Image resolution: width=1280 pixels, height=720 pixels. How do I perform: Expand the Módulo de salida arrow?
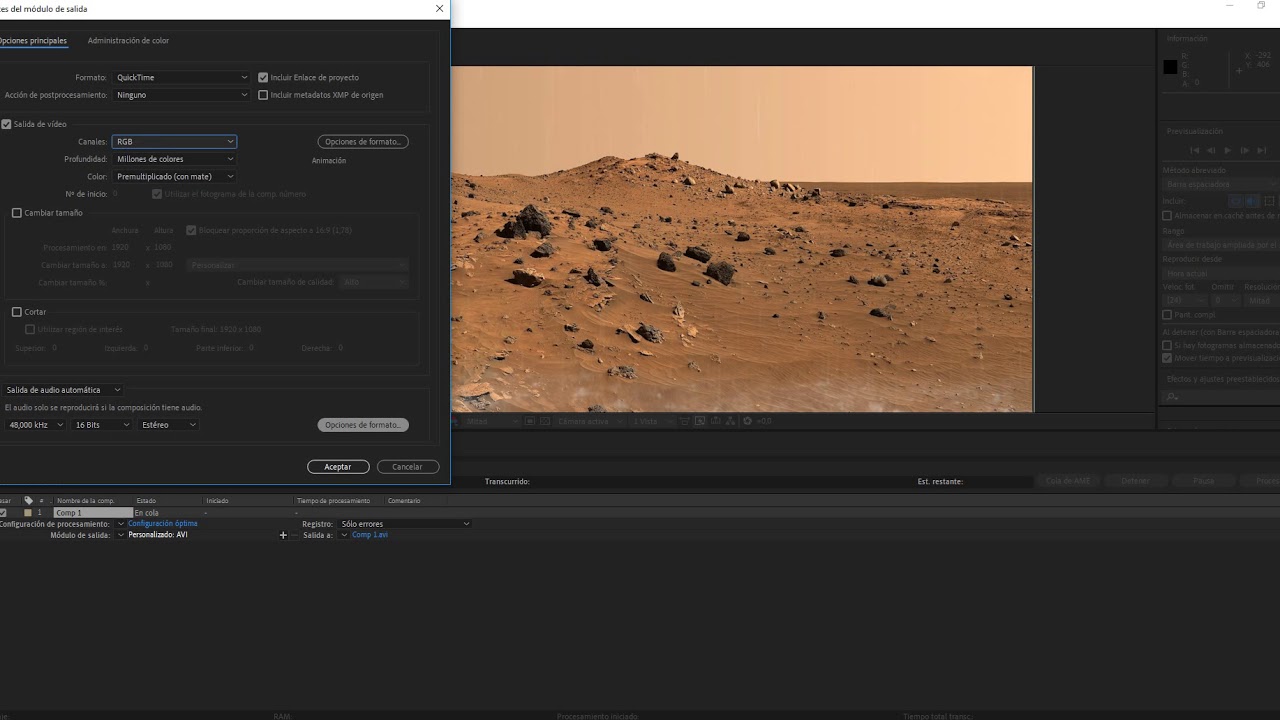tap(121, 535)
